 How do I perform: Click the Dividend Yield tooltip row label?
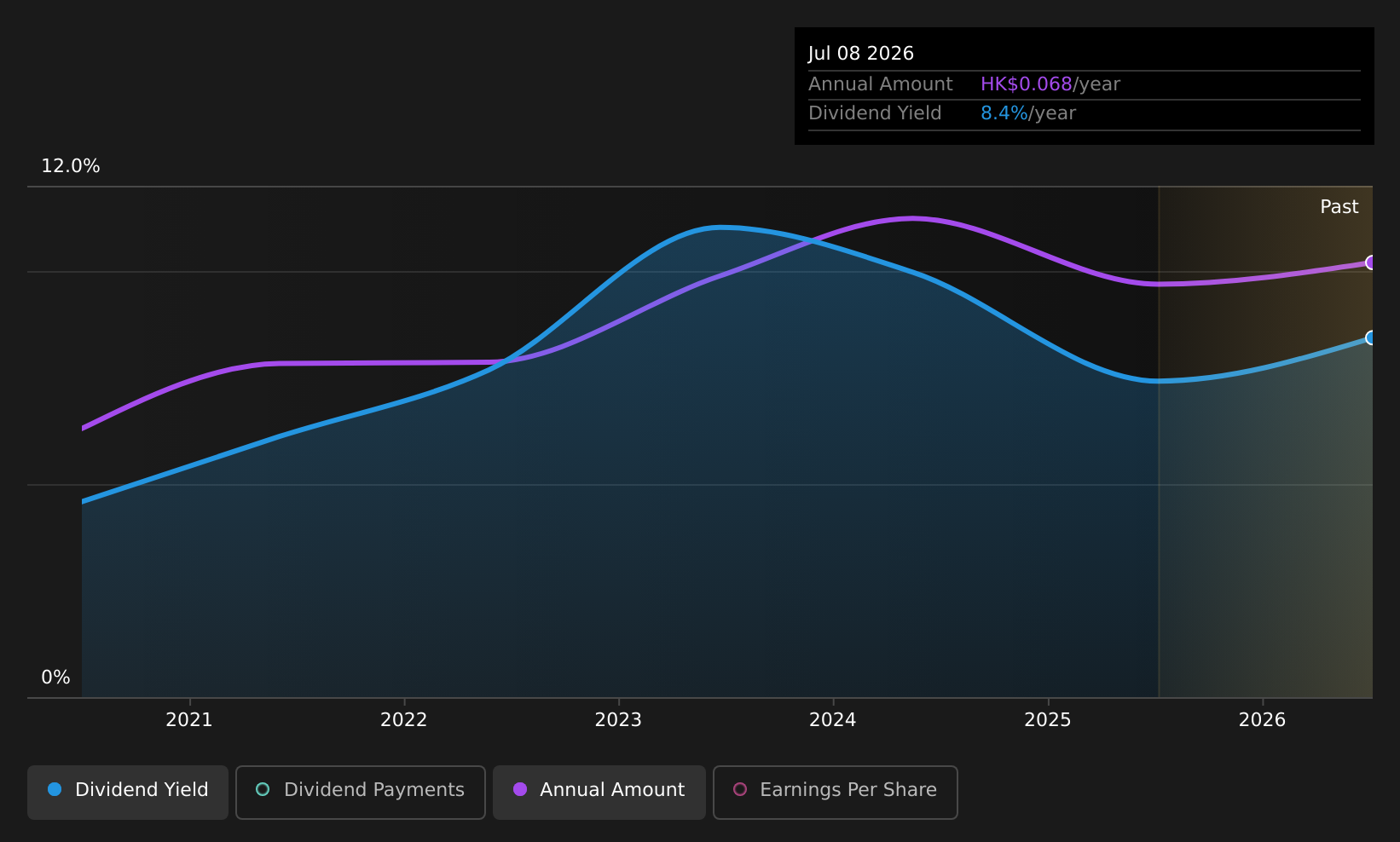875,113
